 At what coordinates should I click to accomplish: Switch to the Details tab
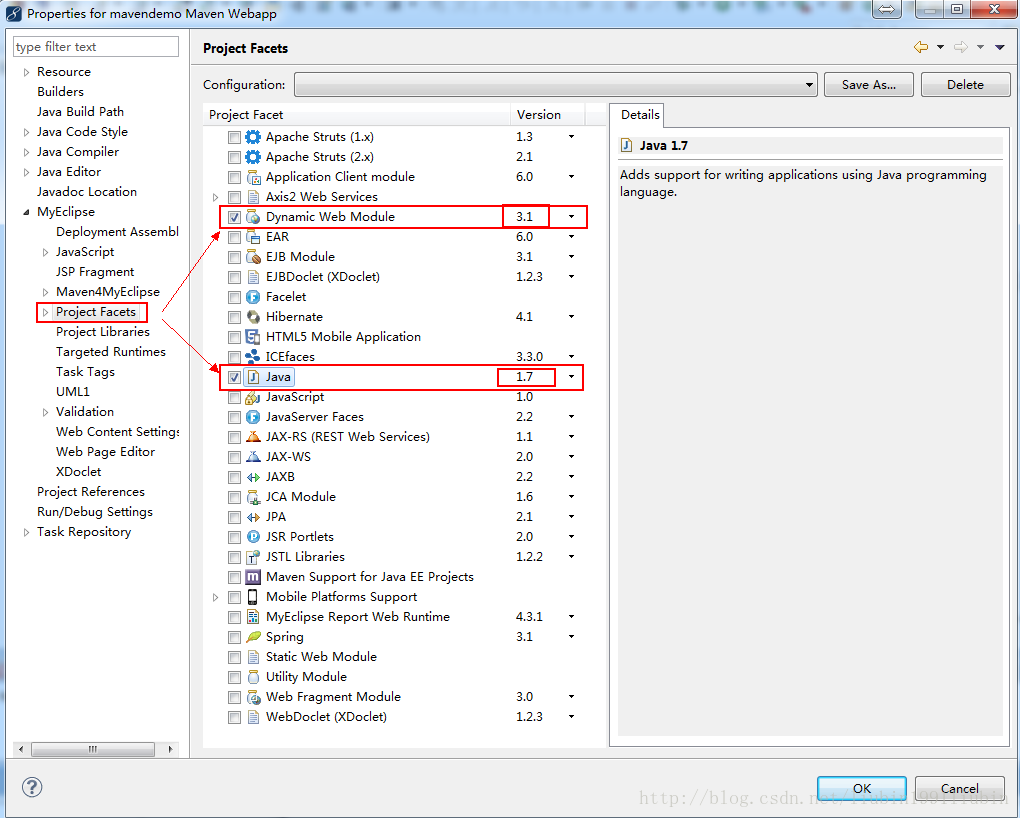[x=639, y=115]
